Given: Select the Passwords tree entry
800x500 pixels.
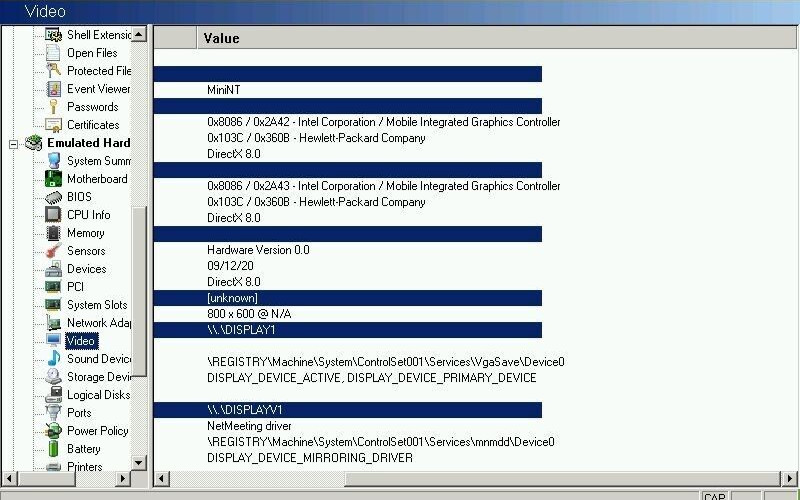Looking at the screenshot, I should (92, 107).
